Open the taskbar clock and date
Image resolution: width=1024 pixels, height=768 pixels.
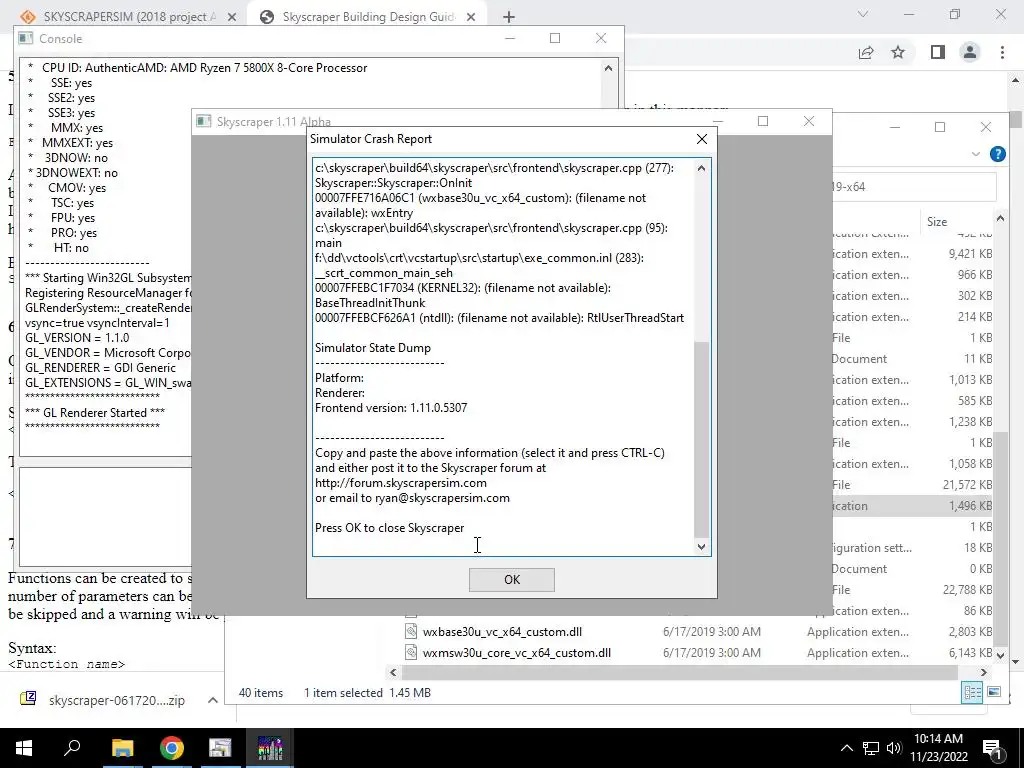tap(938, 748)
